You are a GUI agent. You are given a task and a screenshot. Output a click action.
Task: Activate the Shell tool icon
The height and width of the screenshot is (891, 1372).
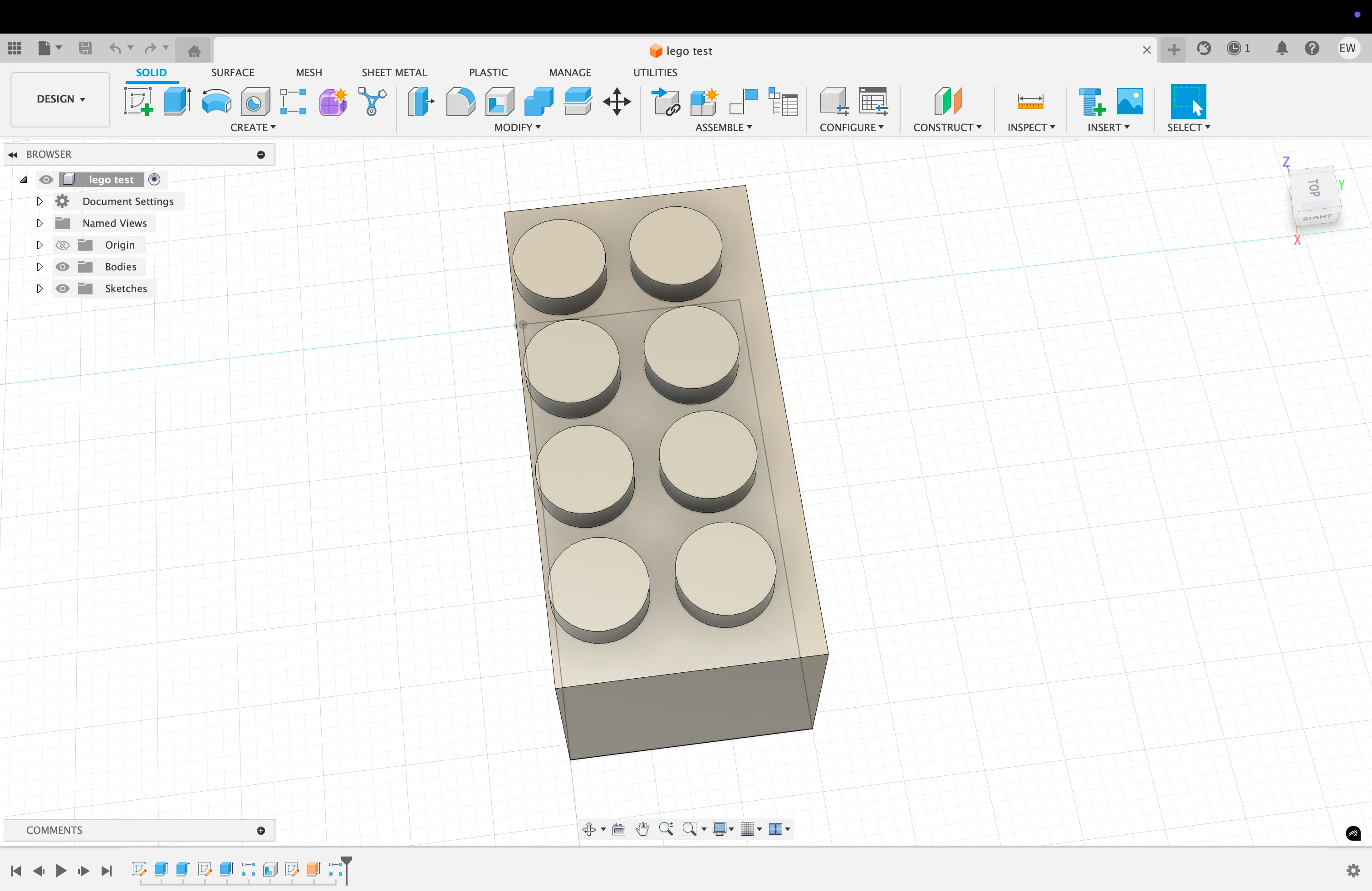[499, 102]
